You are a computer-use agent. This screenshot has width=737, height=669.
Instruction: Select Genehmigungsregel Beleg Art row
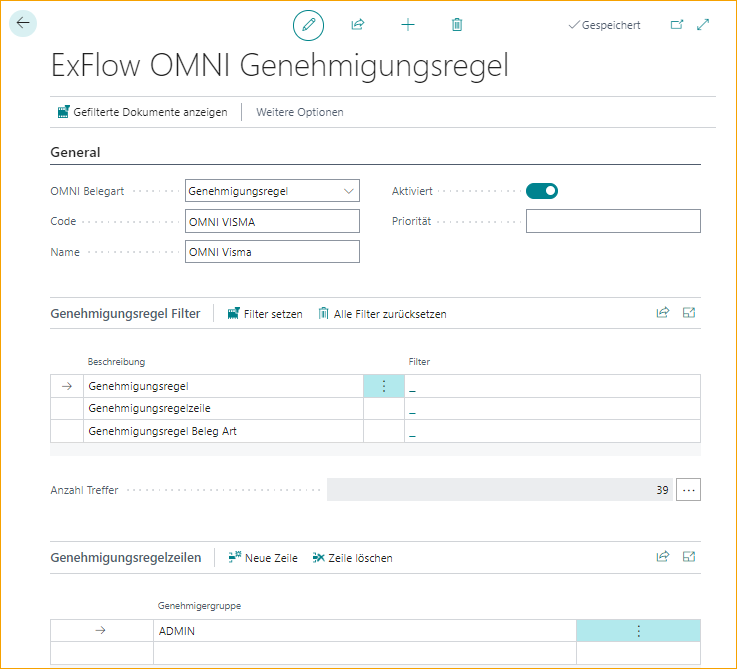223,431
